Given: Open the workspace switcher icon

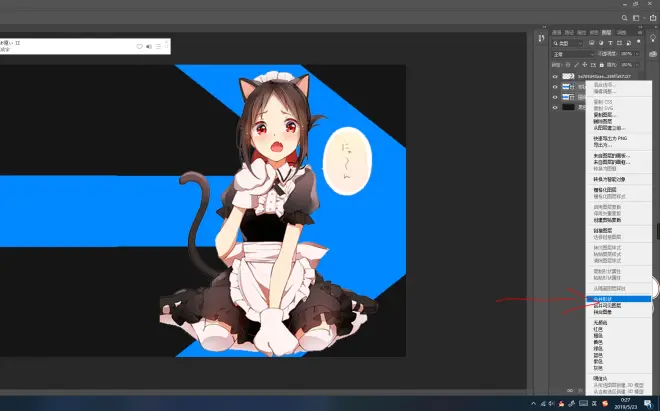Looking at the screenshot, I should point(636,18).
